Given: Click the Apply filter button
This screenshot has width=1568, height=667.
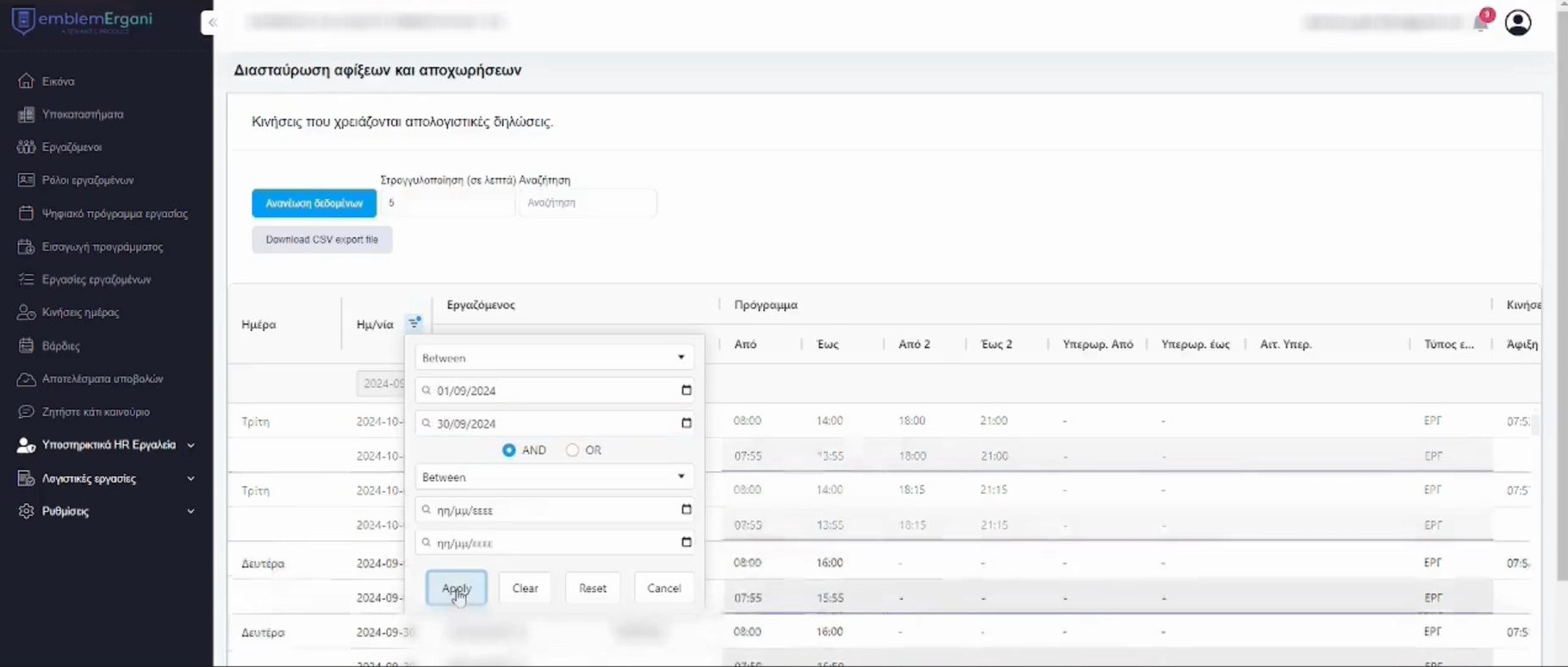Looking at the screenshot, I should (x=456, y=588).
